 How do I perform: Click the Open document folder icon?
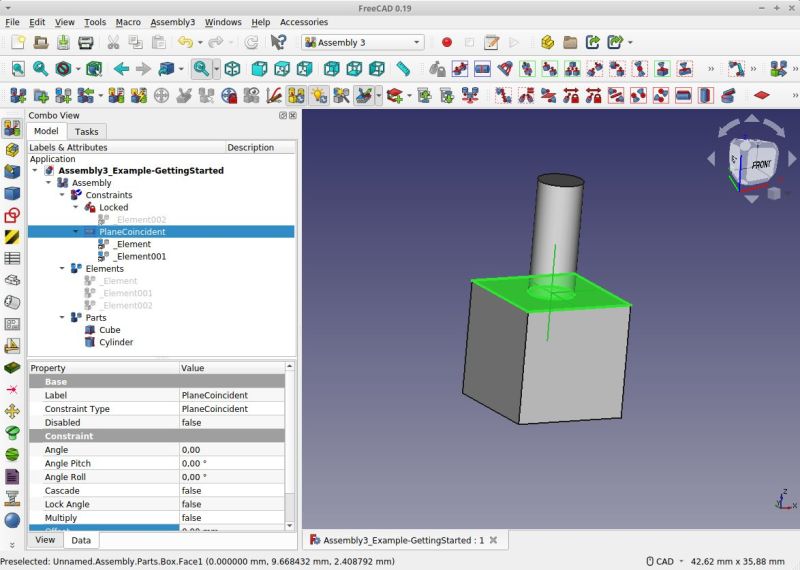click(40, 42)
